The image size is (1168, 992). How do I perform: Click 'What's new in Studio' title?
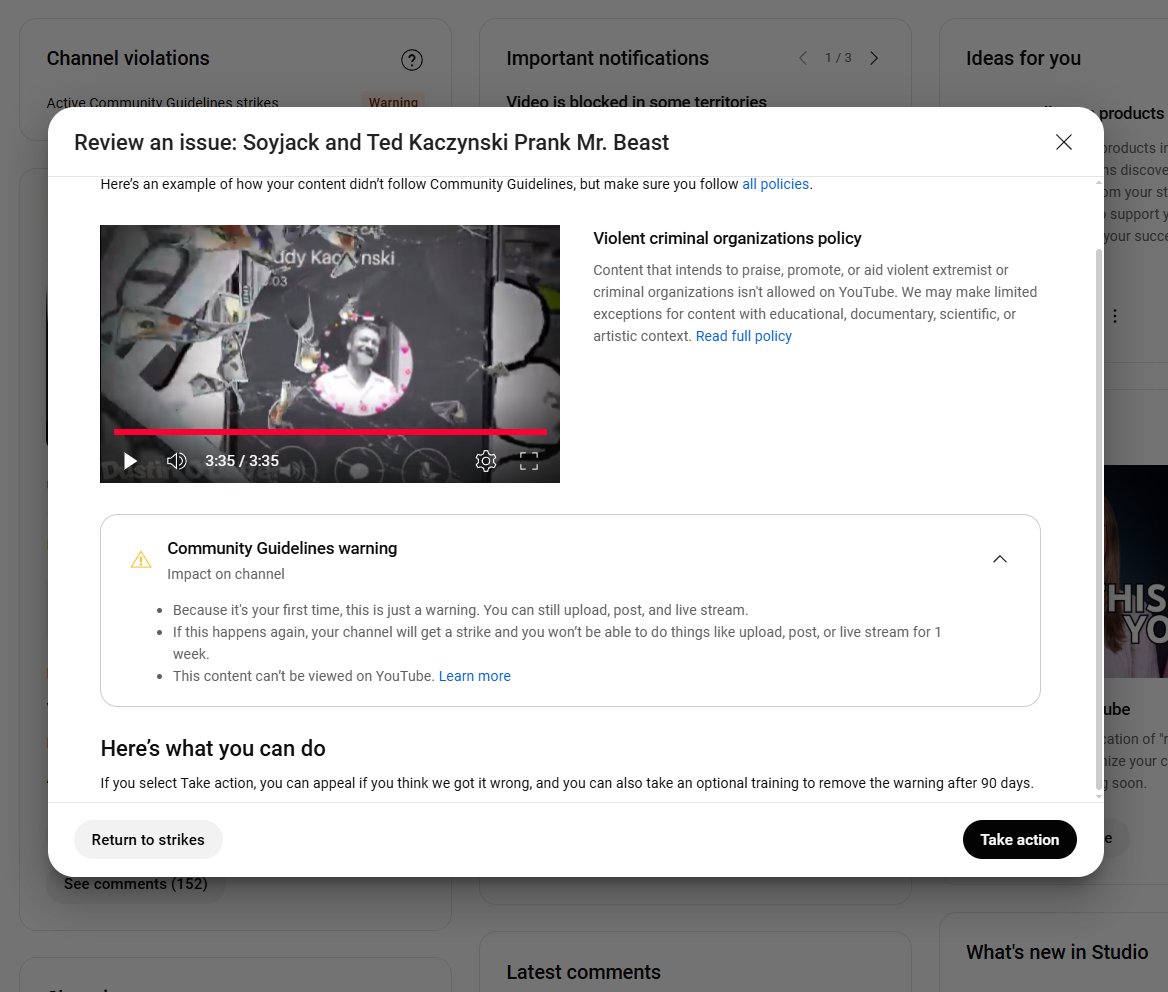pyautogui.click(x=1057, y=952)
